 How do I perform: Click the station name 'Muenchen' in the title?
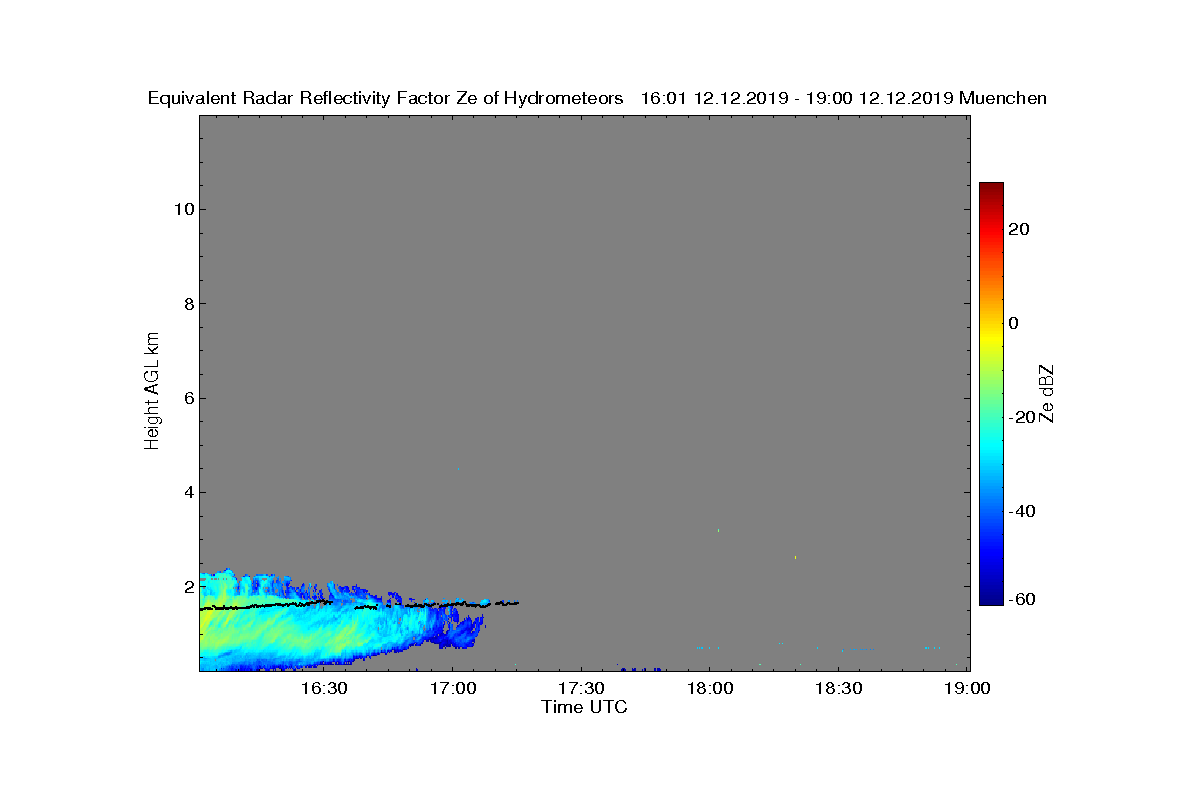1003,98
